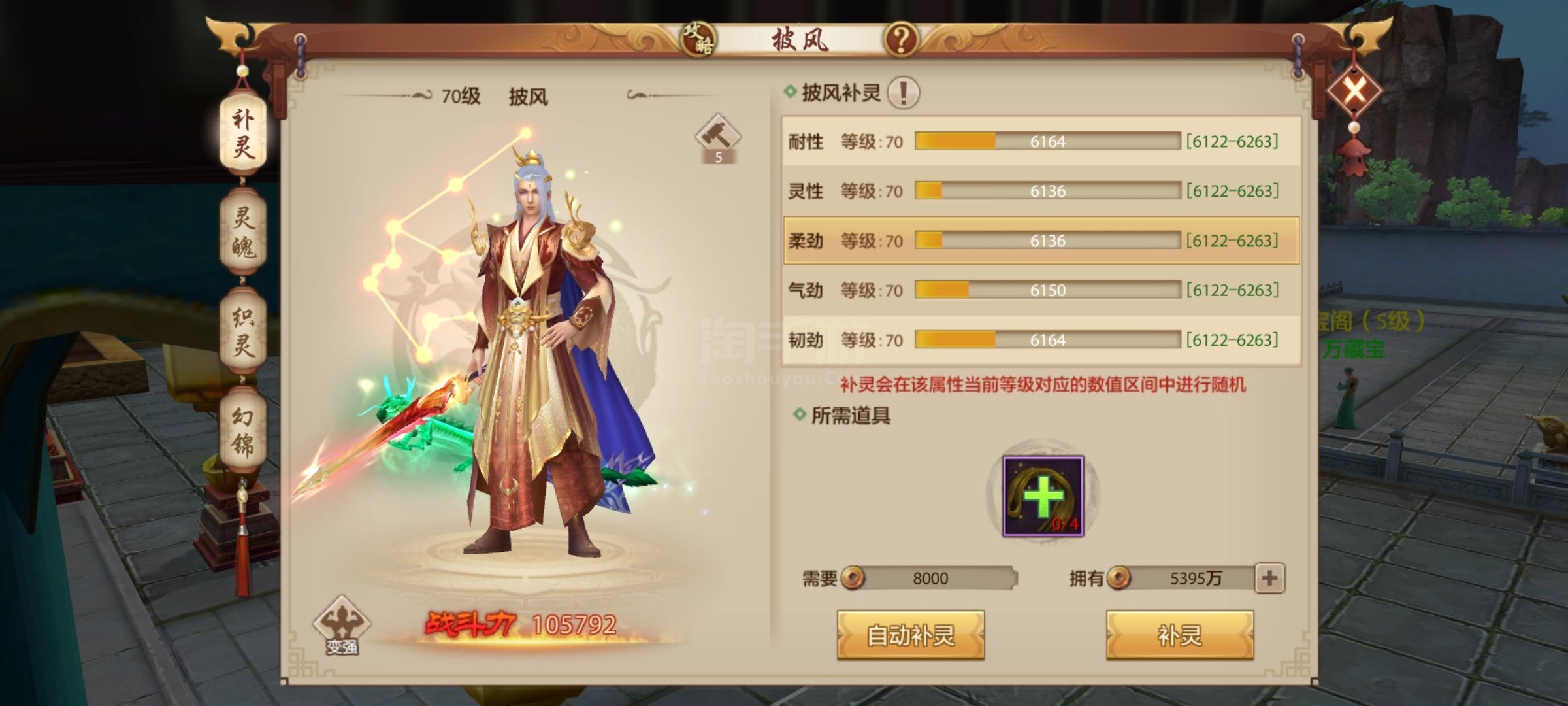
Task: Click the hammer icon labeled 5
Action: coord(718,139)
